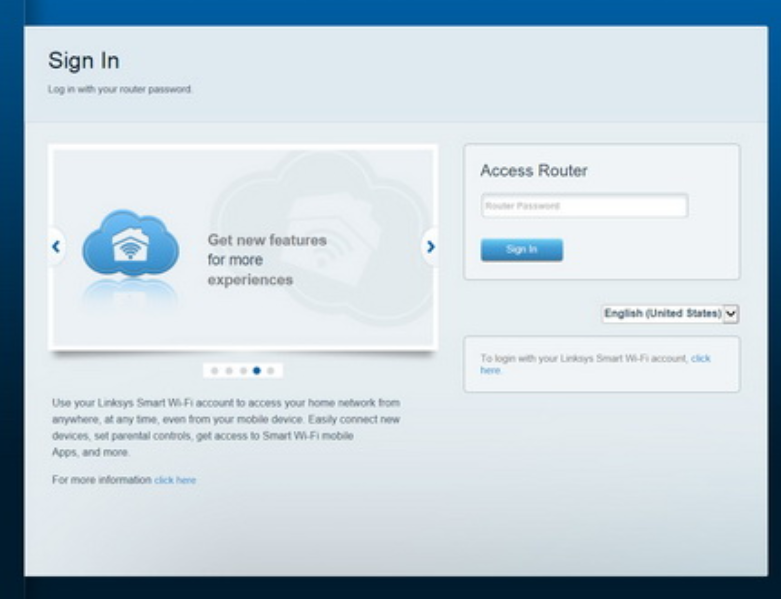781x599 pixels.
Task: Select fourth active carousel dot
Action: coord(257,370)
